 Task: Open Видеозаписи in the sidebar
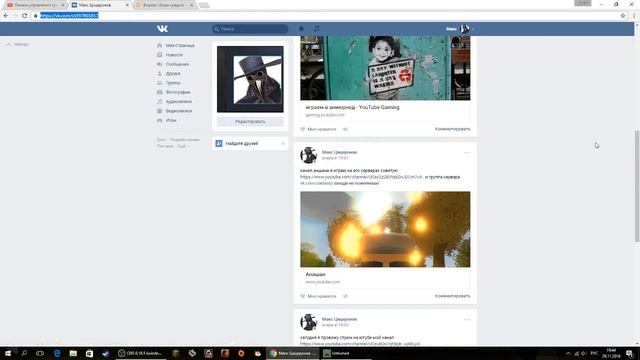click(179, 111)
